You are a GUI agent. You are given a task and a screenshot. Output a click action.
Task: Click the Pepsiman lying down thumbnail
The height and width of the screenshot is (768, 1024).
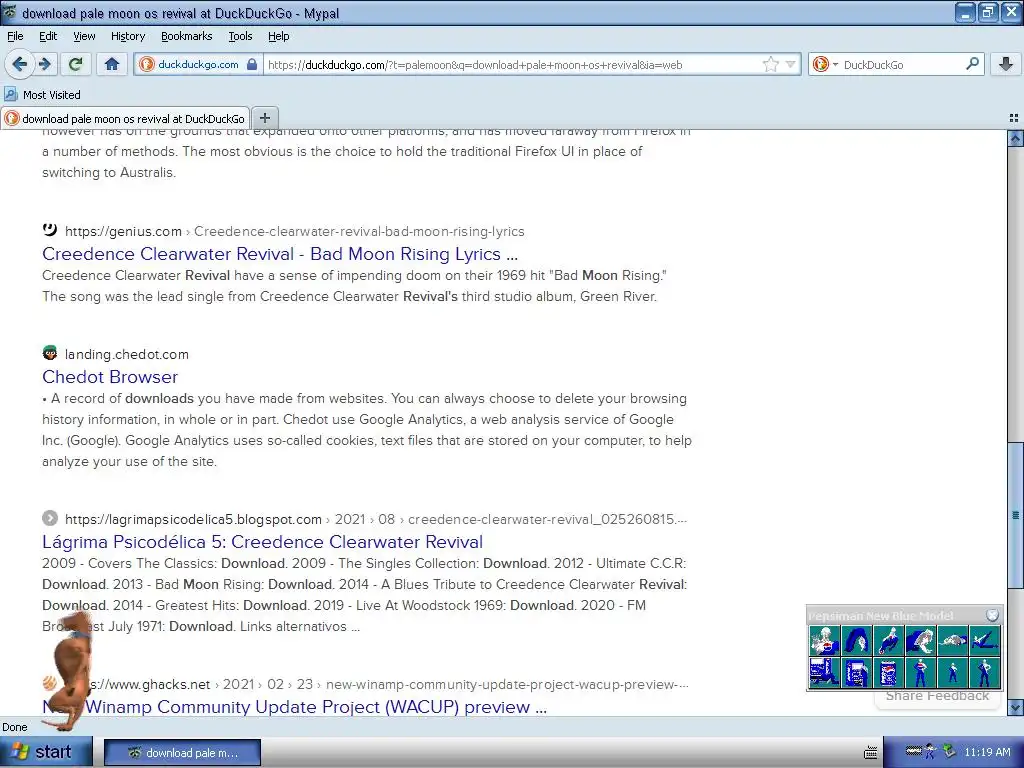952,641
